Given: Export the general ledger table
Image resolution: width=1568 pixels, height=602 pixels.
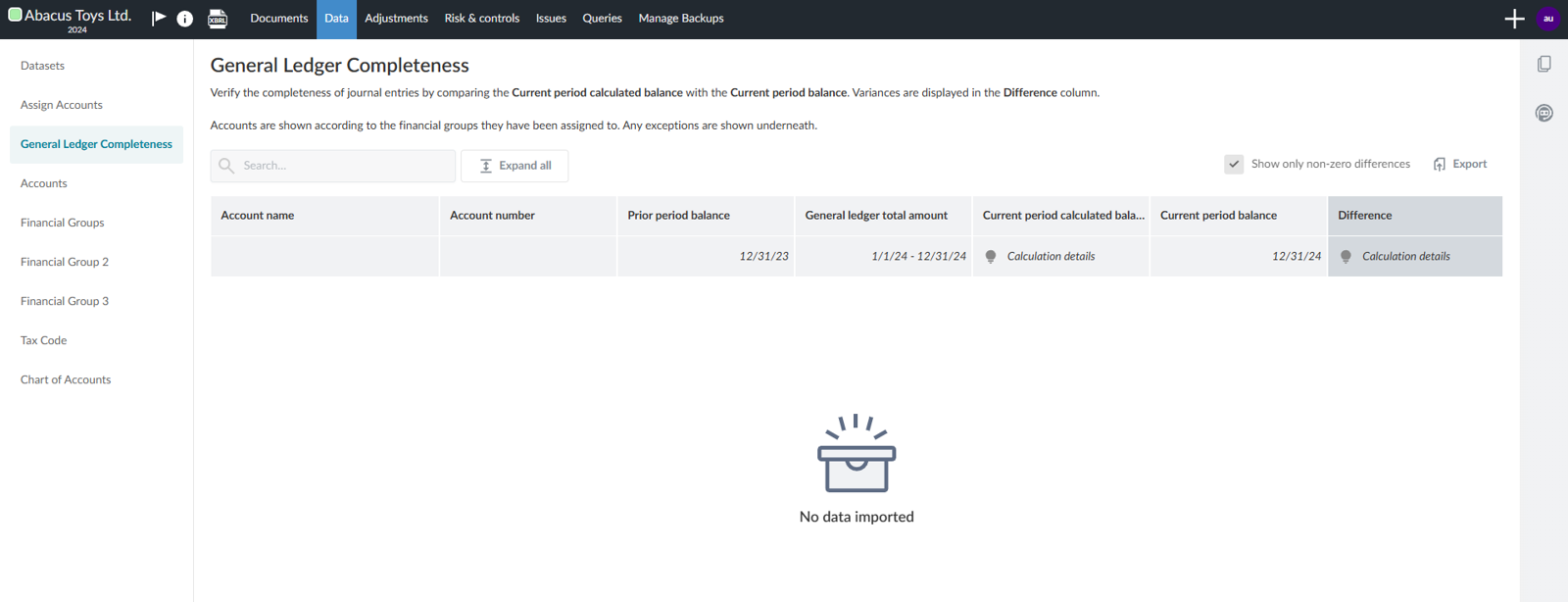Looking at the screenshot, I should click(1459, 165).
